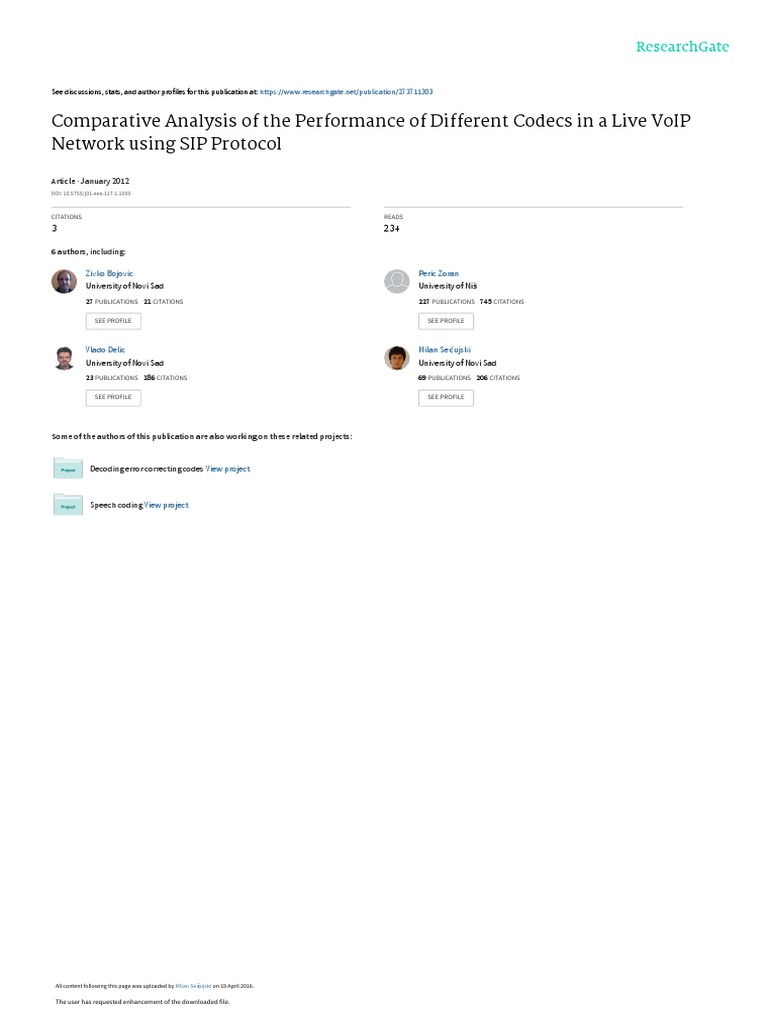Click Živko Bojović's profile photo

(x=64, y=281)
